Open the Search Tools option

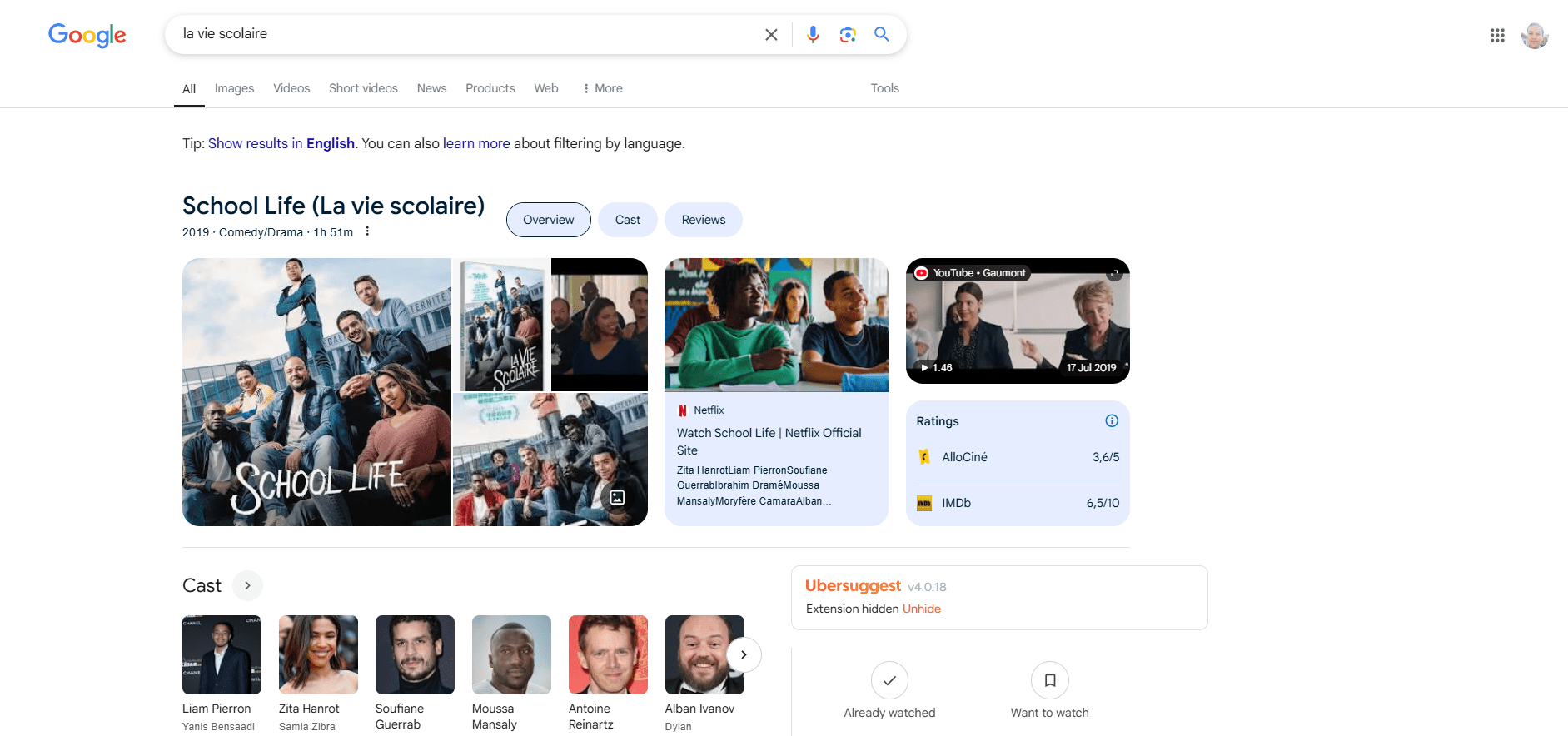pyautogui.click(x=884, y=88)
